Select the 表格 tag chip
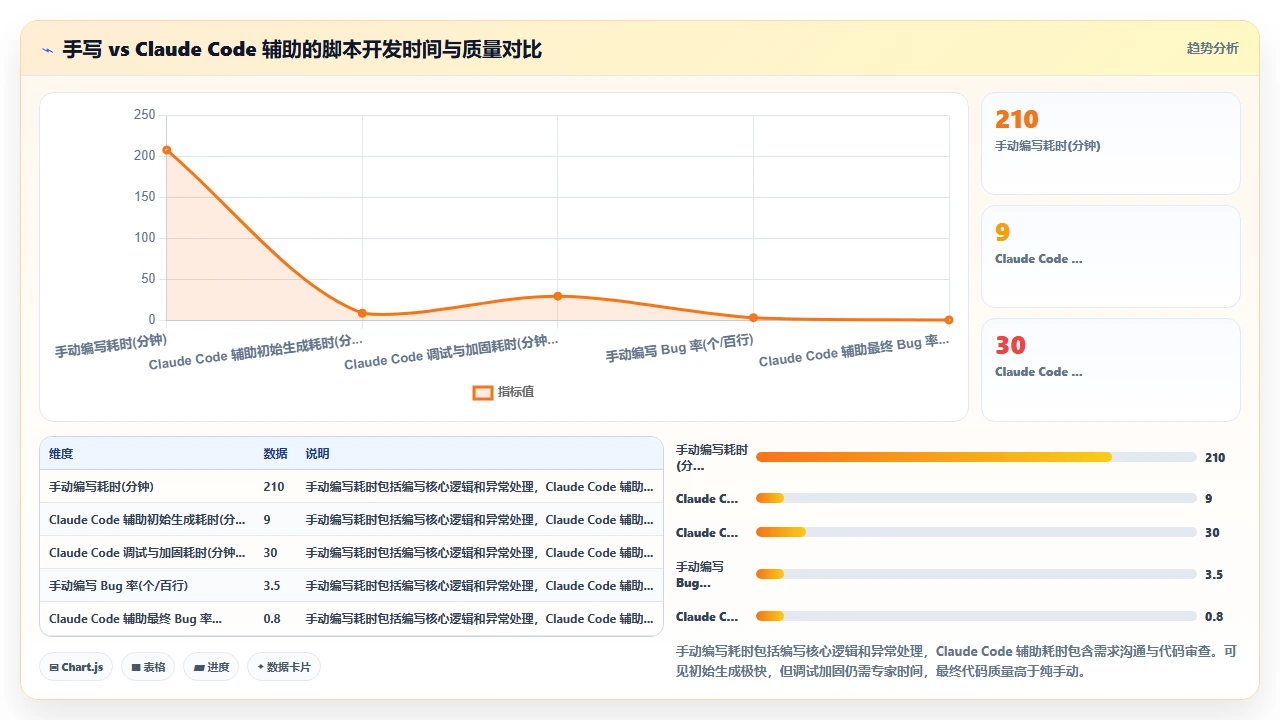Screen dimensions: 1280x720 148,667
